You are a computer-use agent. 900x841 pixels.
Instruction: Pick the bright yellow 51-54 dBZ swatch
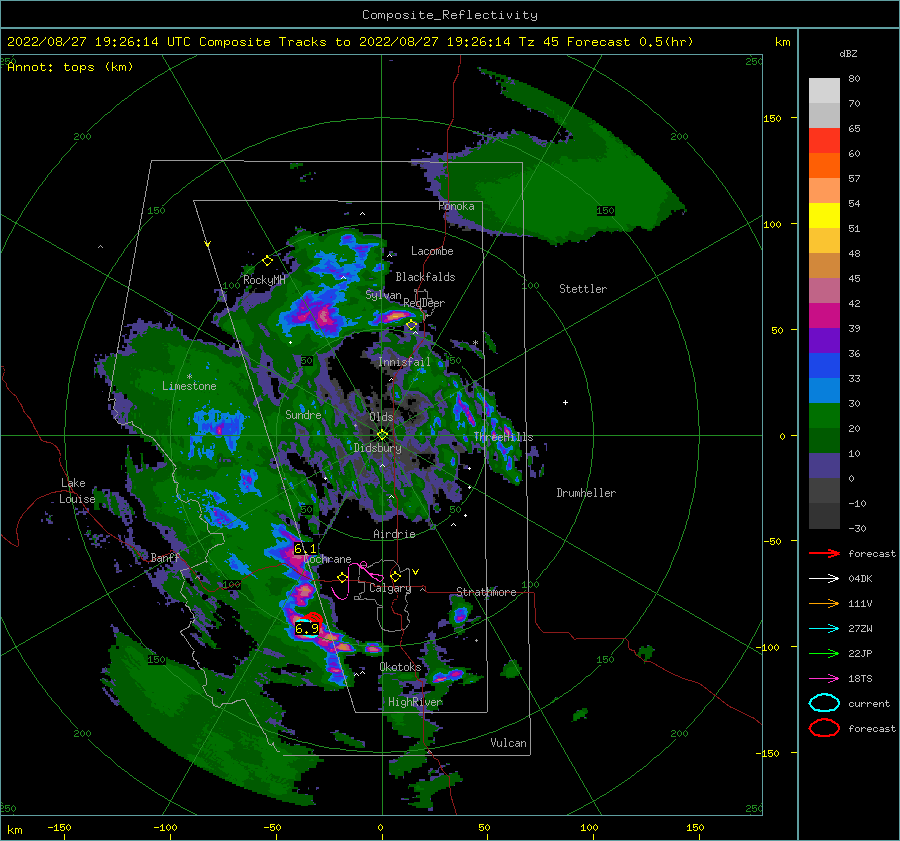click(x=824, y=216)
